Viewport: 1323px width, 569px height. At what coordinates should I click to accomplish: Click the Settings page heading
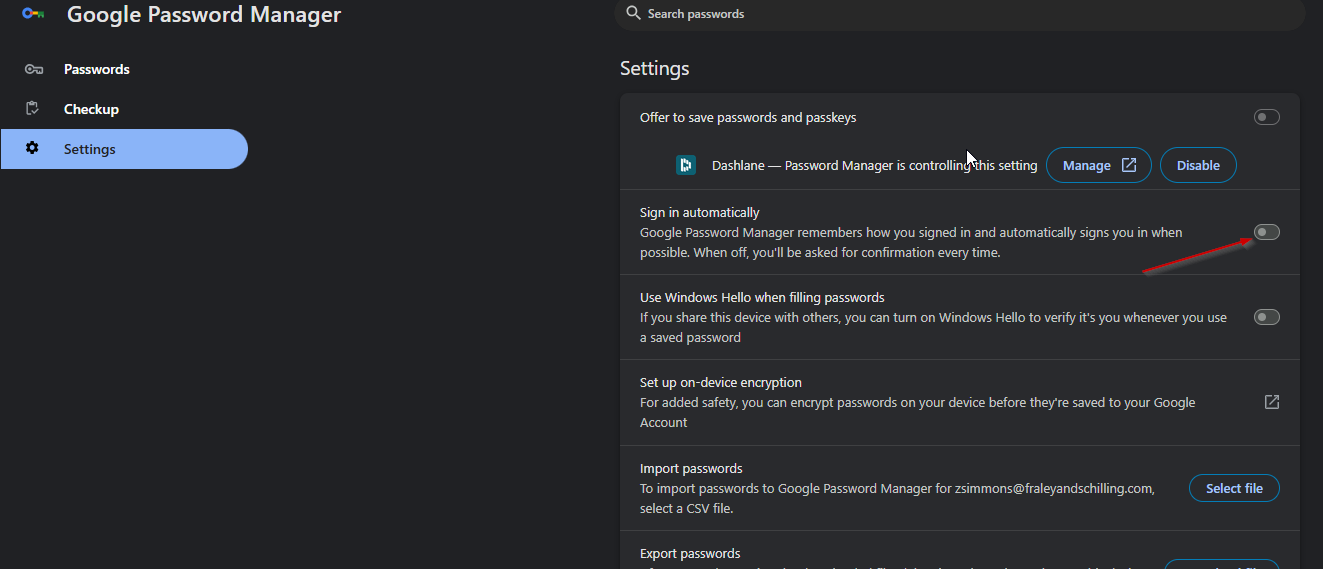click(x=655, y=69)
